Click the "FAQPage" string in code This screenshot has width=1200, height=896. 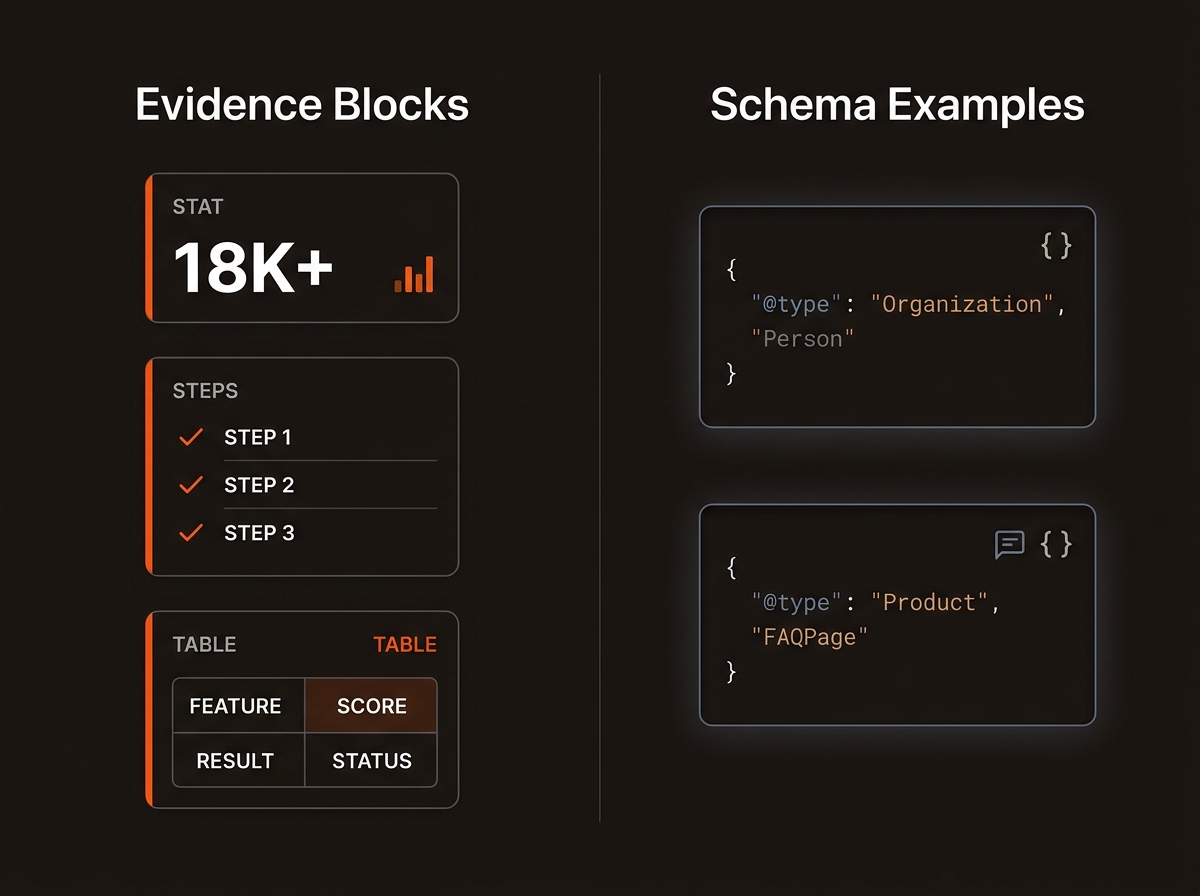[x=810, y=637]
